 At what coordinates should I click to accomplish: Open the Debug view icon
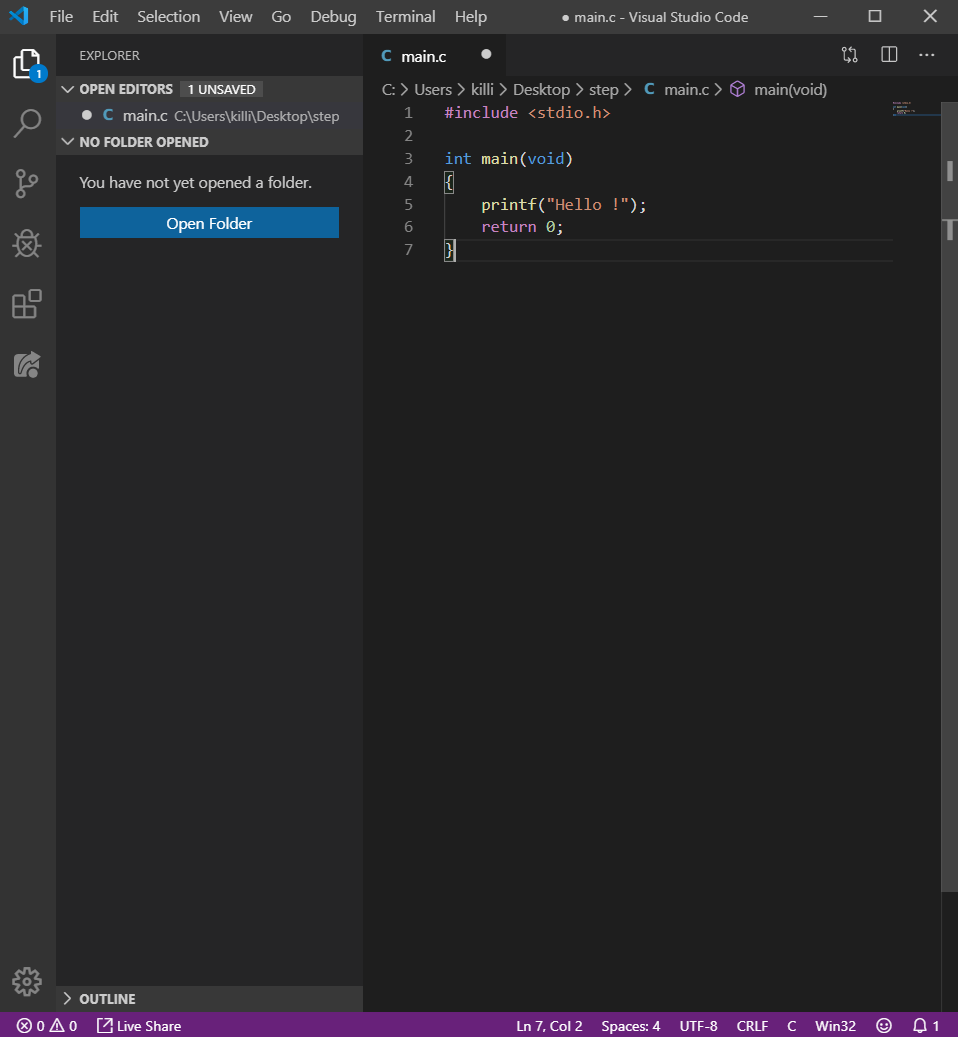click(x=27, y=244)
